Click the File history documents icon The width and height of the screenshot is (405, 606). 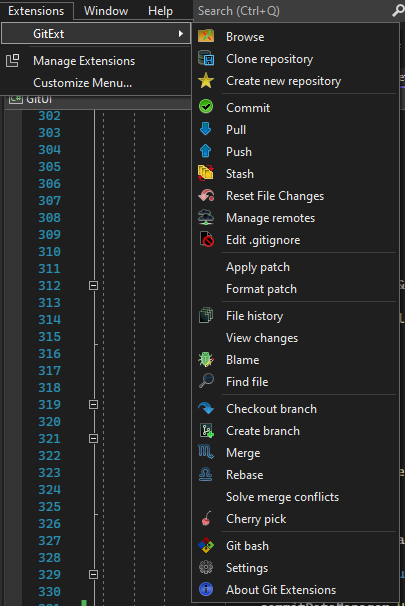click(x=206, y=315)
